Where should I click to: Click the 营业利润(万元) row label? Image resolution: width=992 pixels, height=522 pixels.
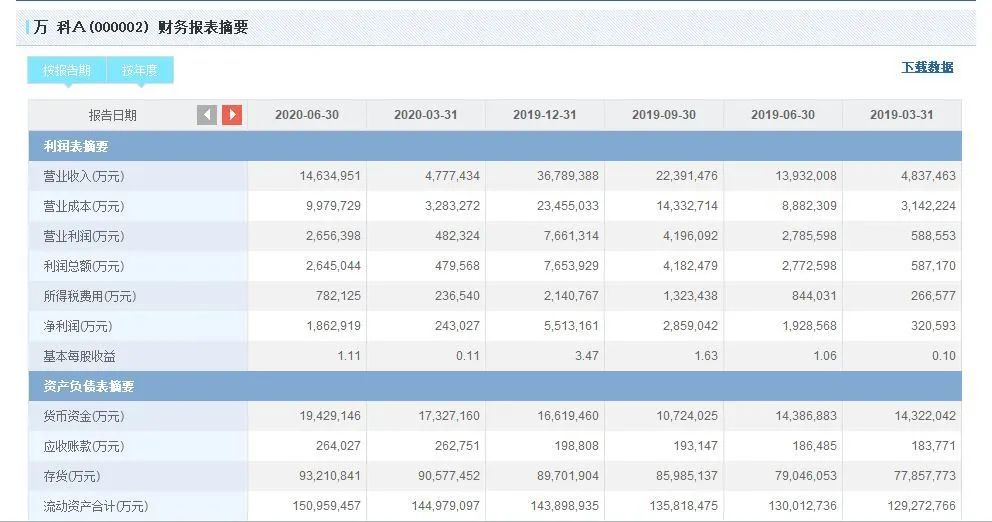point(84,236)
